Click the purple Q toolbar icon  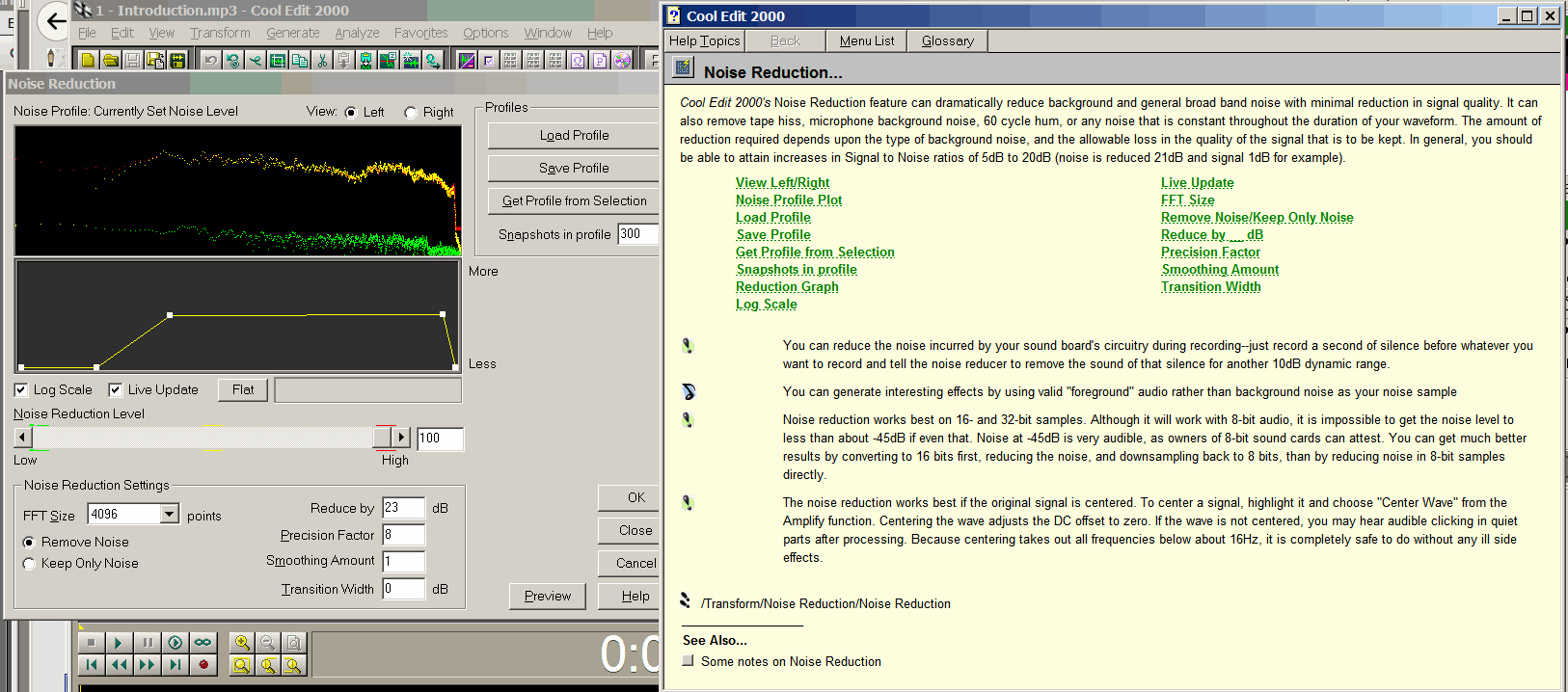click(578, 60)
